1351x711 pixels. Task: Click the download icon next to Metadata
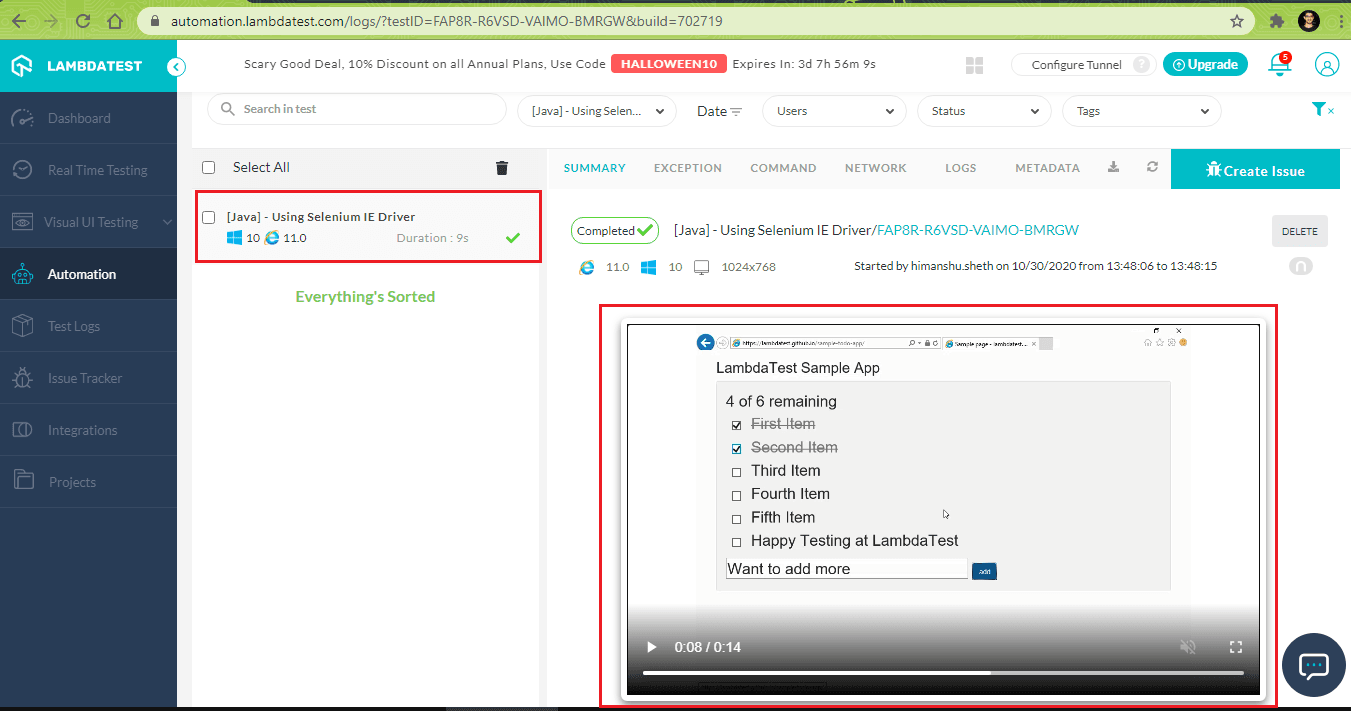click(1113, 168)
